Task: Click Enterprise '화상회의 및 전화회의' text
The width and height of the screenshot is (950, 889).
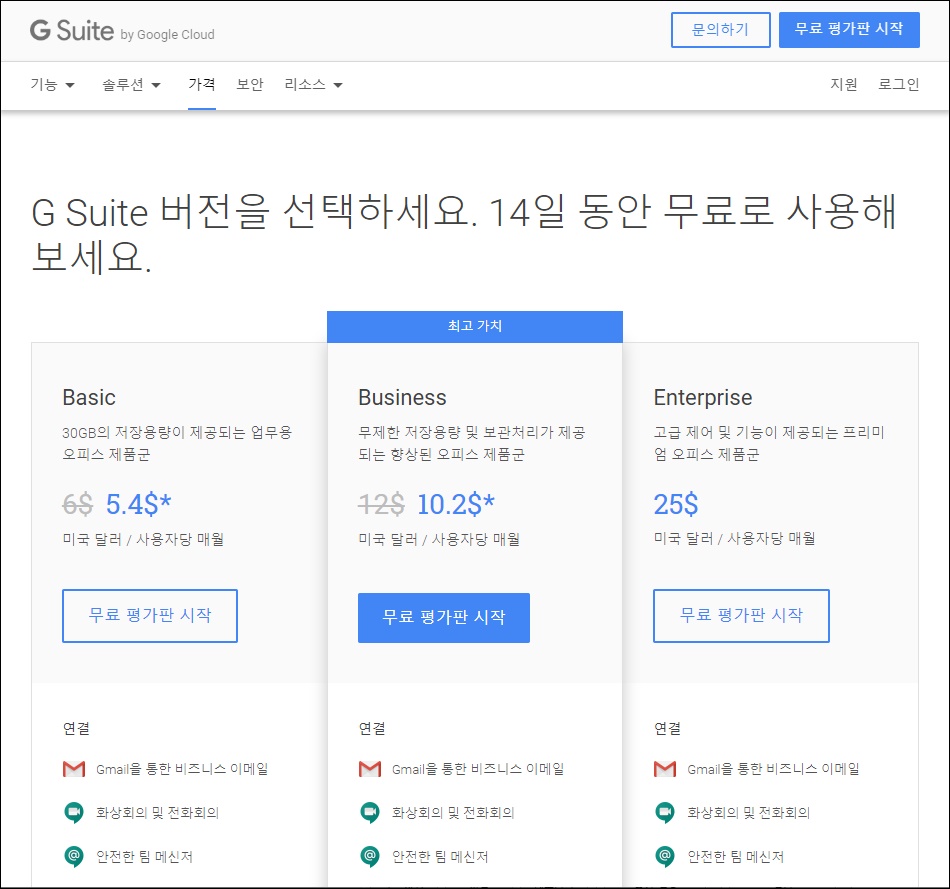Action: pos(749,813)
